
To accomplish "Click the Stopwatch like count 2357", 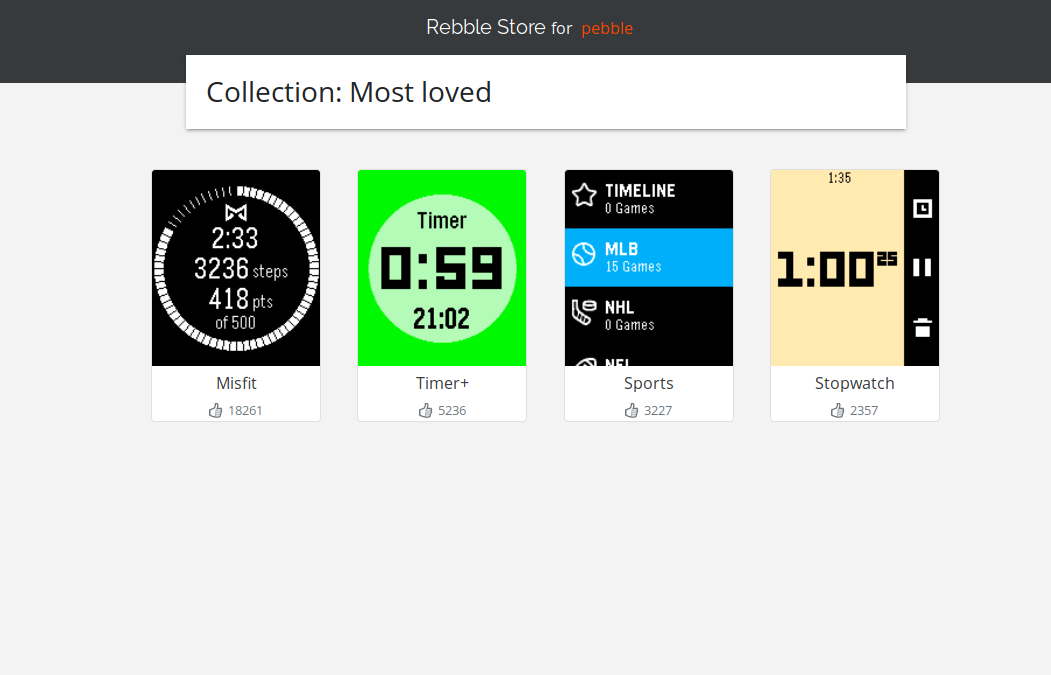I will pos(864,411).
